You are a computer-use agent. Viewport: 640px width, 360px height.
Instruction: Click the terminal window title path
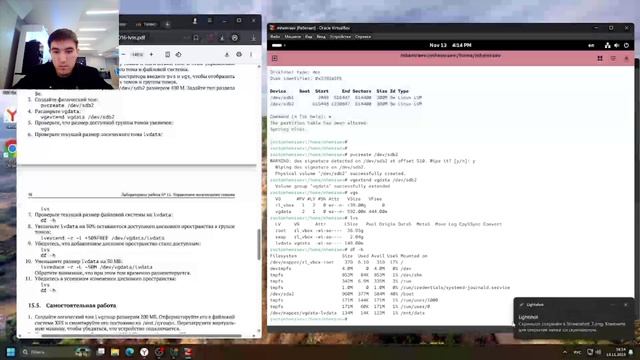coord(450,56)
